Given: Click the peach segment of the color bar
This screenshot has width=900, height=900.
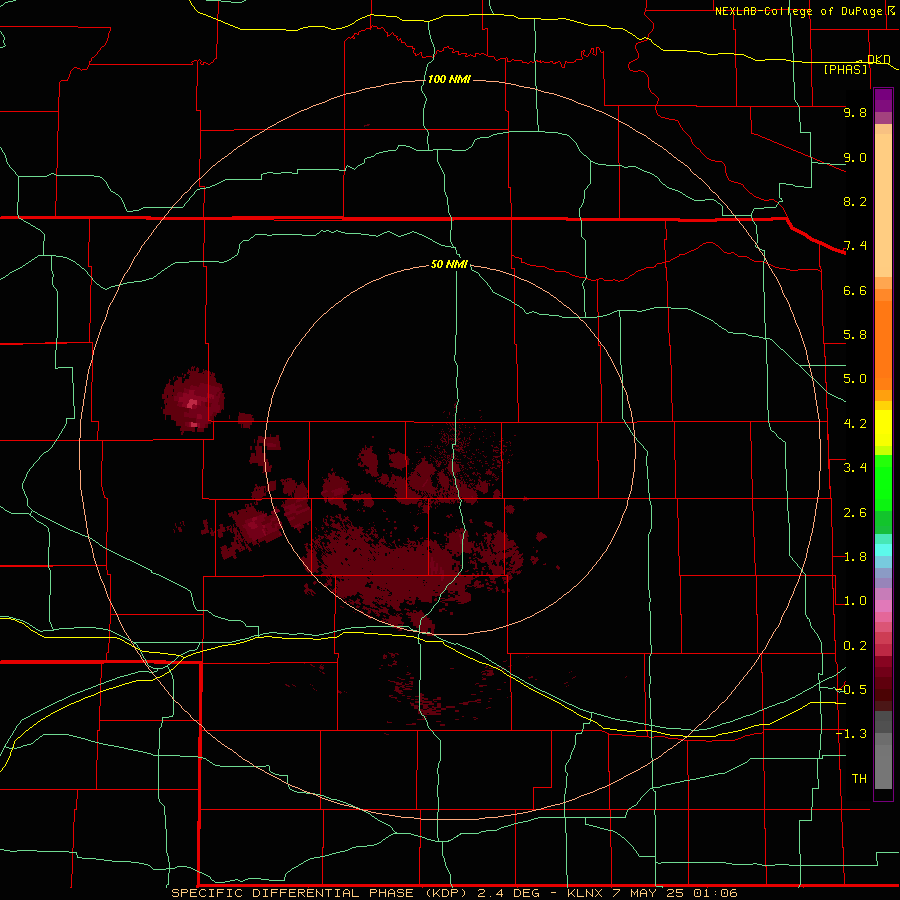Looking at the screenshot, I should click(x=883, y=201).
